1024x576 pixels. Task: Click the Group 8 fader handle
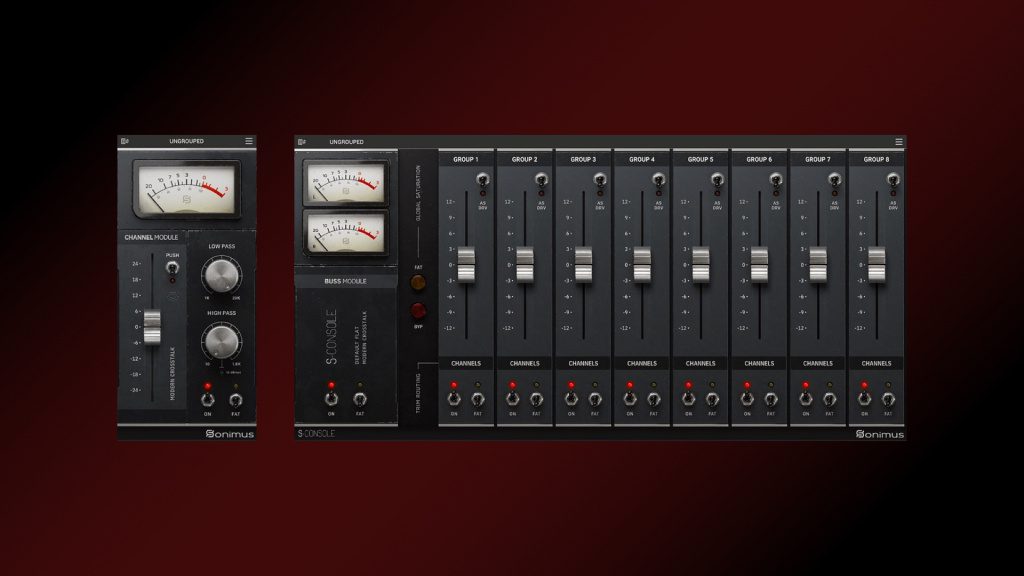tap(877, 264)
